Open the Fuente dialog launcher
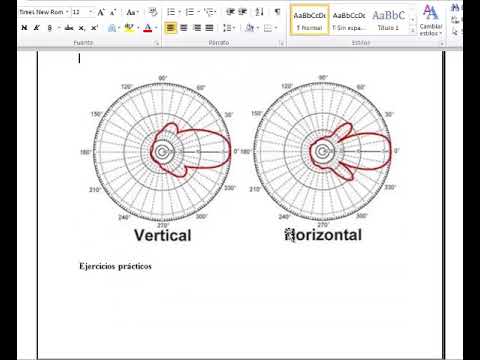 tap(156, 43)
